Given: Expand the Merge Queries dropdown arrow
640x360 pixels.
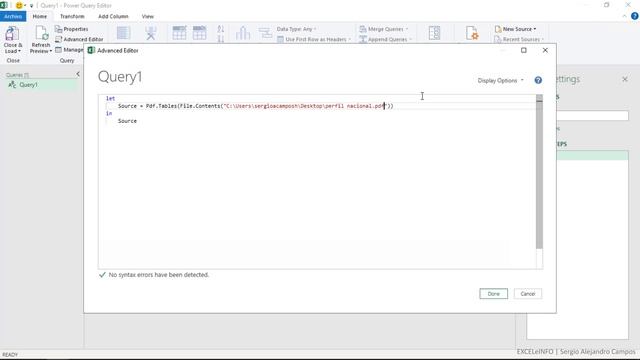Looking at the screenshot, I should (x=407, y=29).
